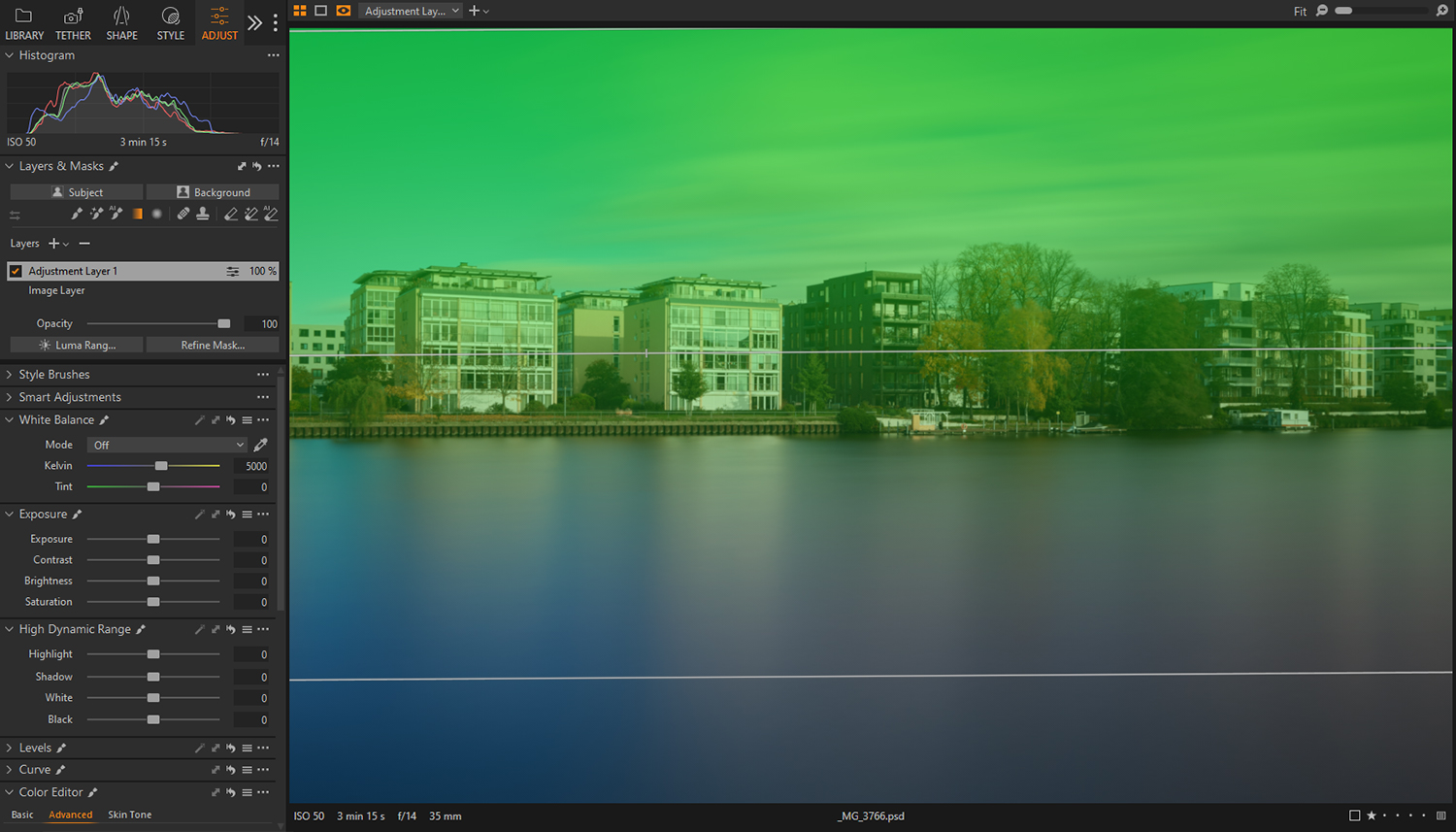Click the Kelvin slider handle
This screenshot has height=832, width=1456.
161,466
